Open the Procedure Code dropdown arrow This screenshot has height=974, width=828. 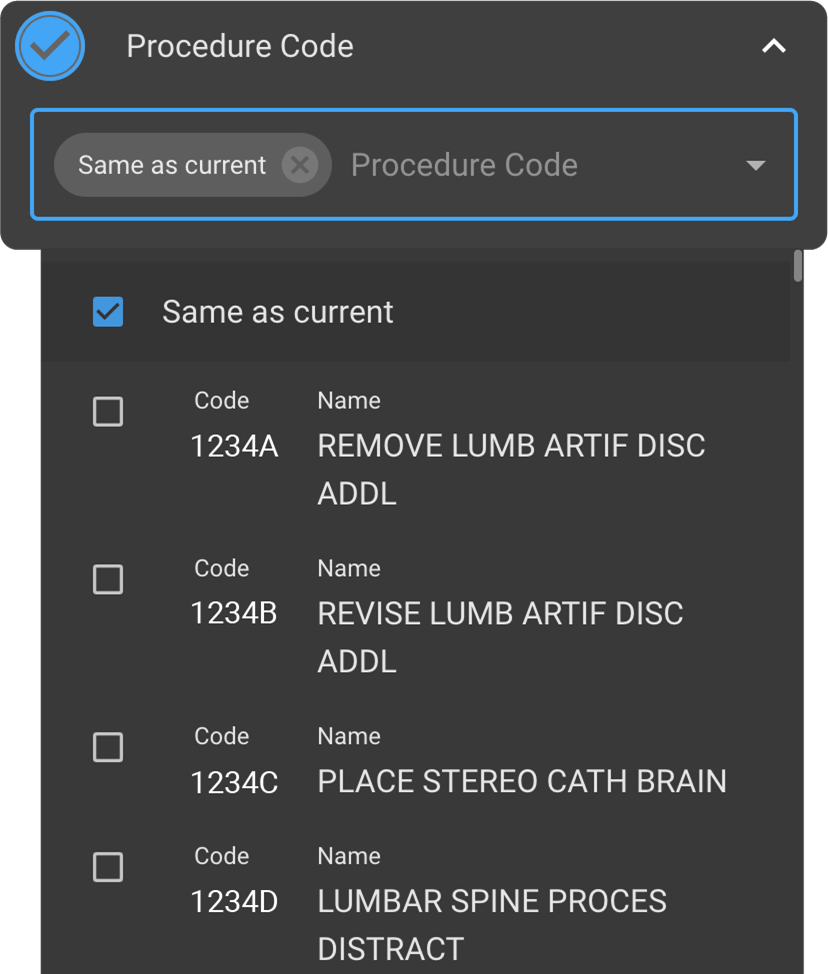[756, 165]
